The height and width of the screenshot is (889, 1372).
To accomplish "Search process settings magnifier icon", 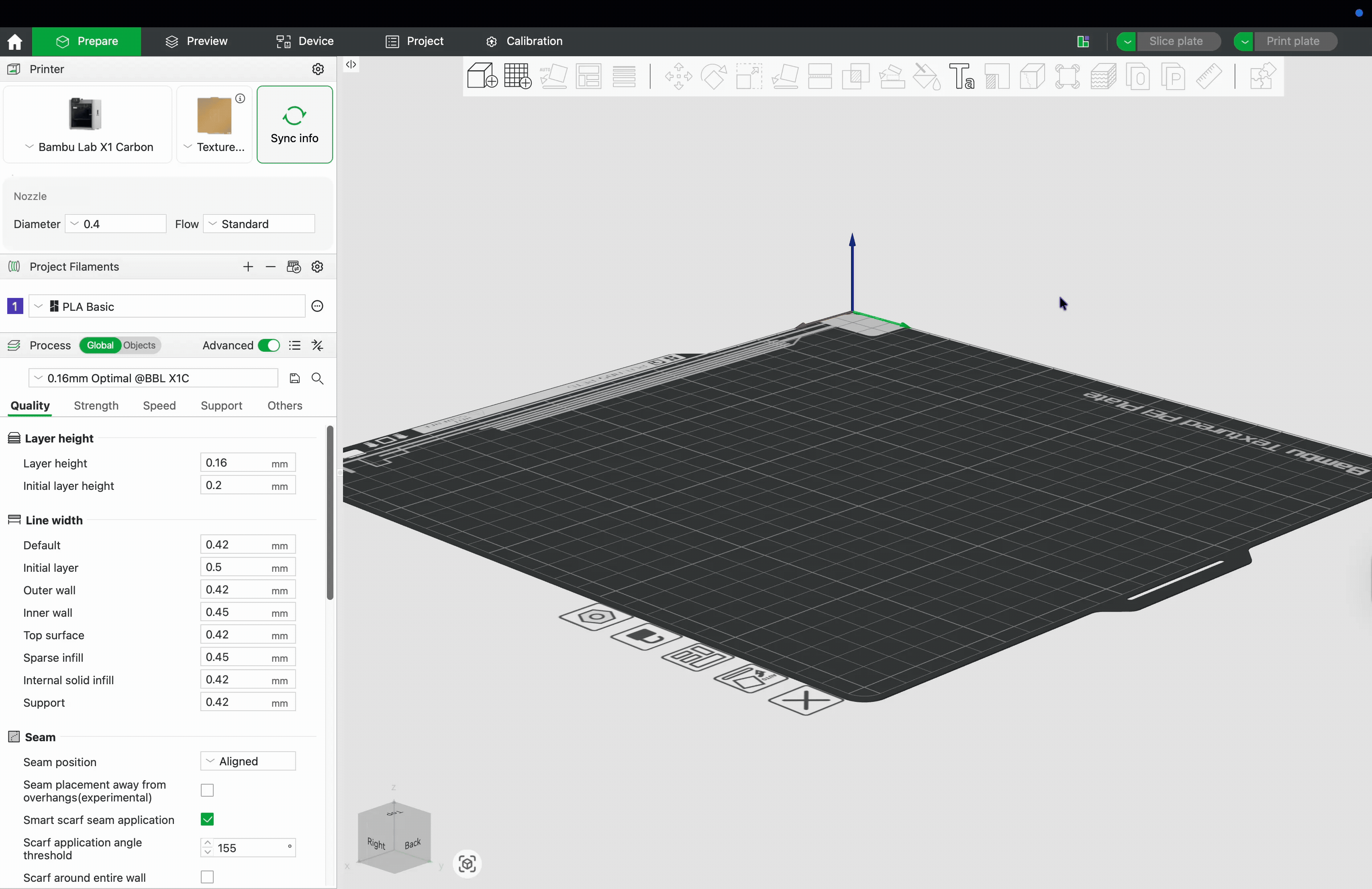I will (318, 379).
